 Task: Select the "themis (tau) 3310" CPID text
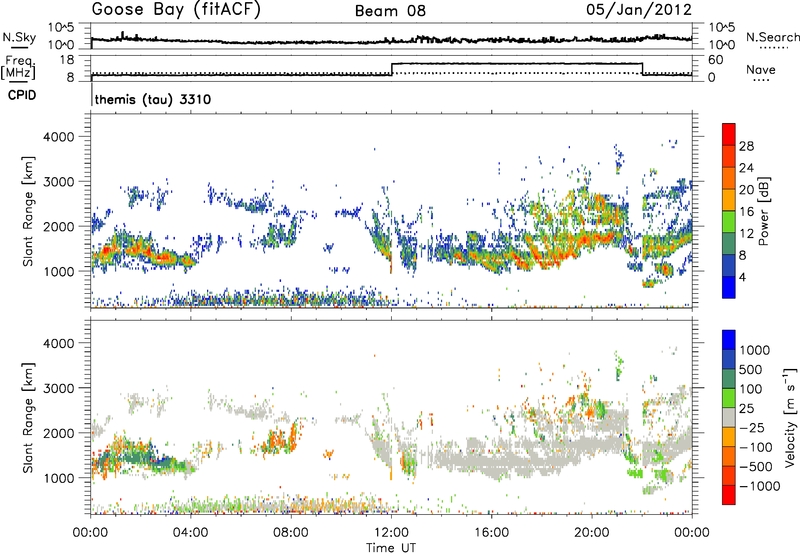click(153, 99)
